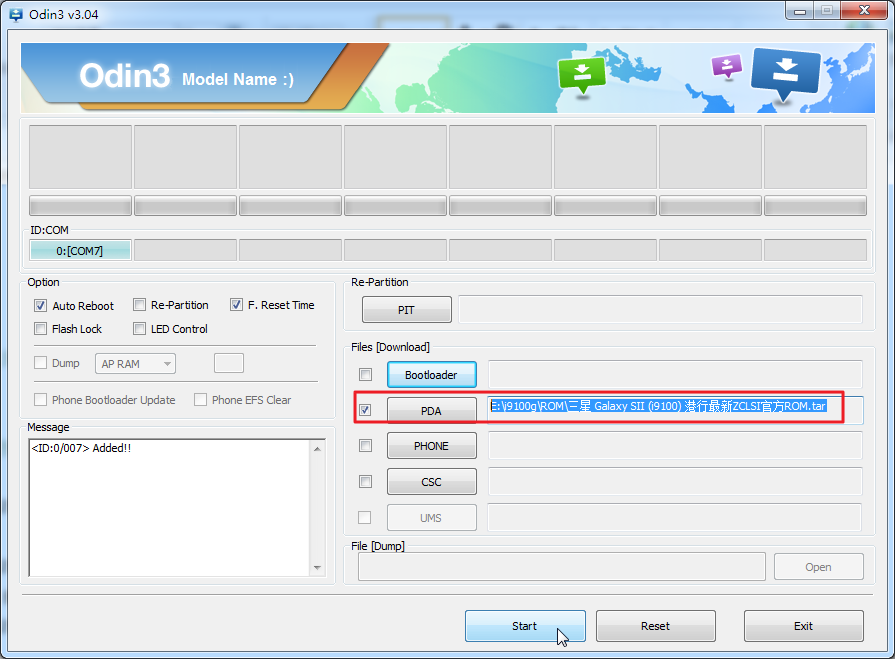895x659 pixels.
Task: Check Phone EFS Clear option
Action: (x=200, y=399)
